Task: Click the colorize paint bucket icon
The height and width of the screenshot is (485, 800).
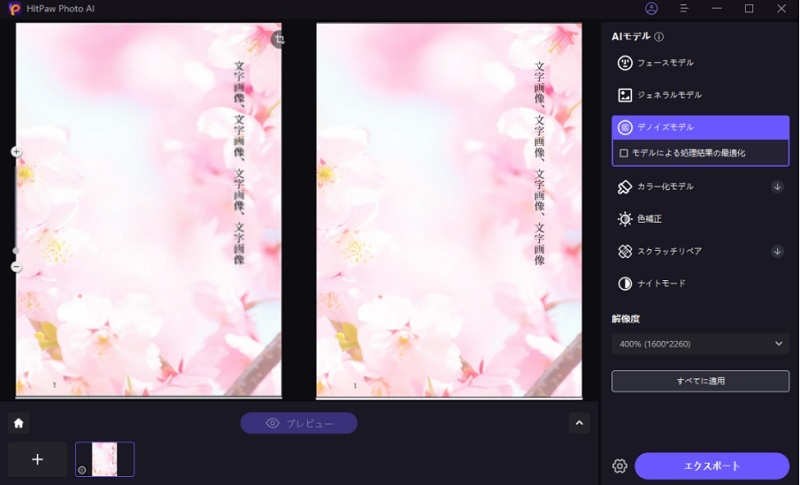Action: pyautogui.click(x=624, y=187)
